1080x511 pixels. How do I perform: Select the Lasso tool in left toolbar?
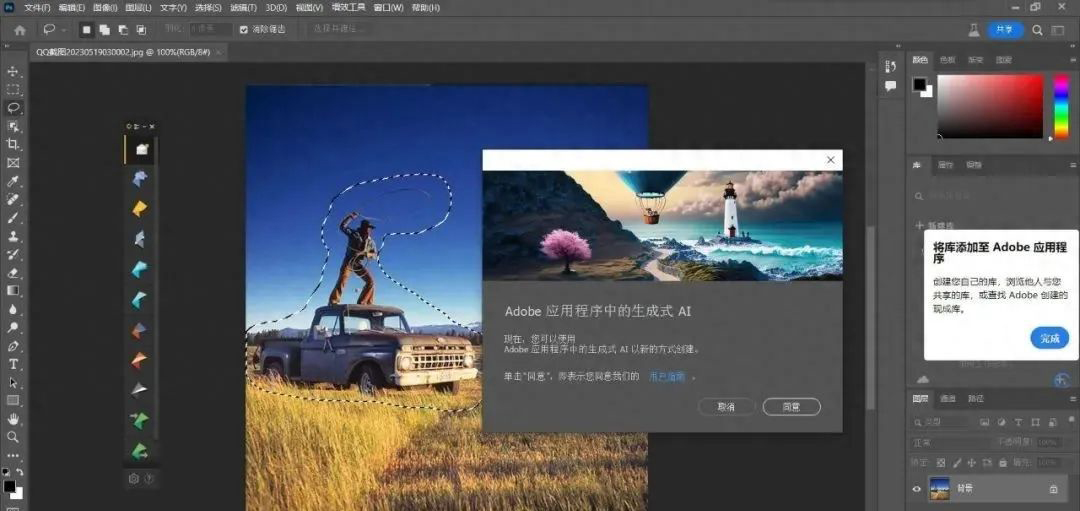[x=13, y=107]
